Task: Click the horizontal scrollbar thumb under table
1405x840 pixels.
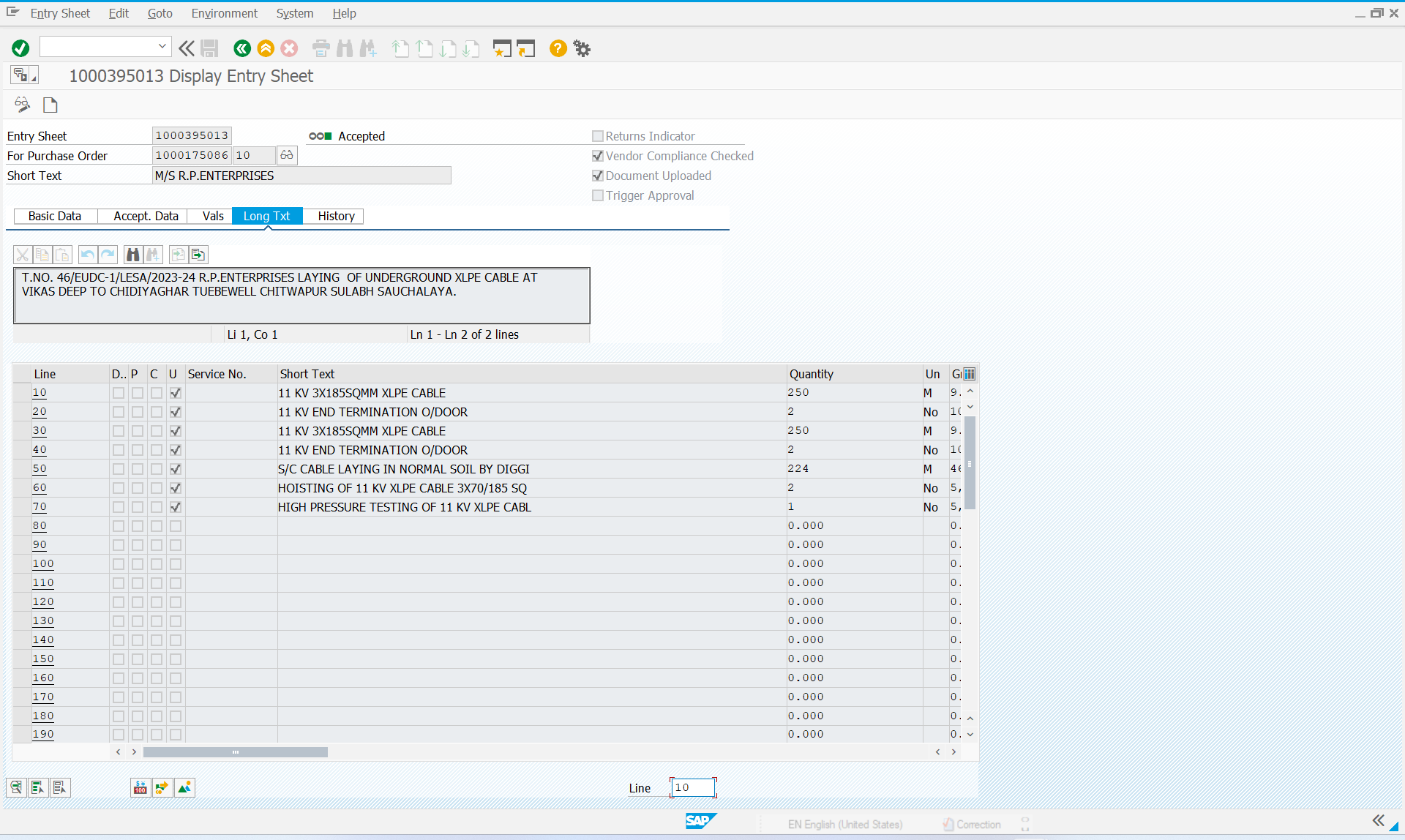Action: click(x=235, y=752)
